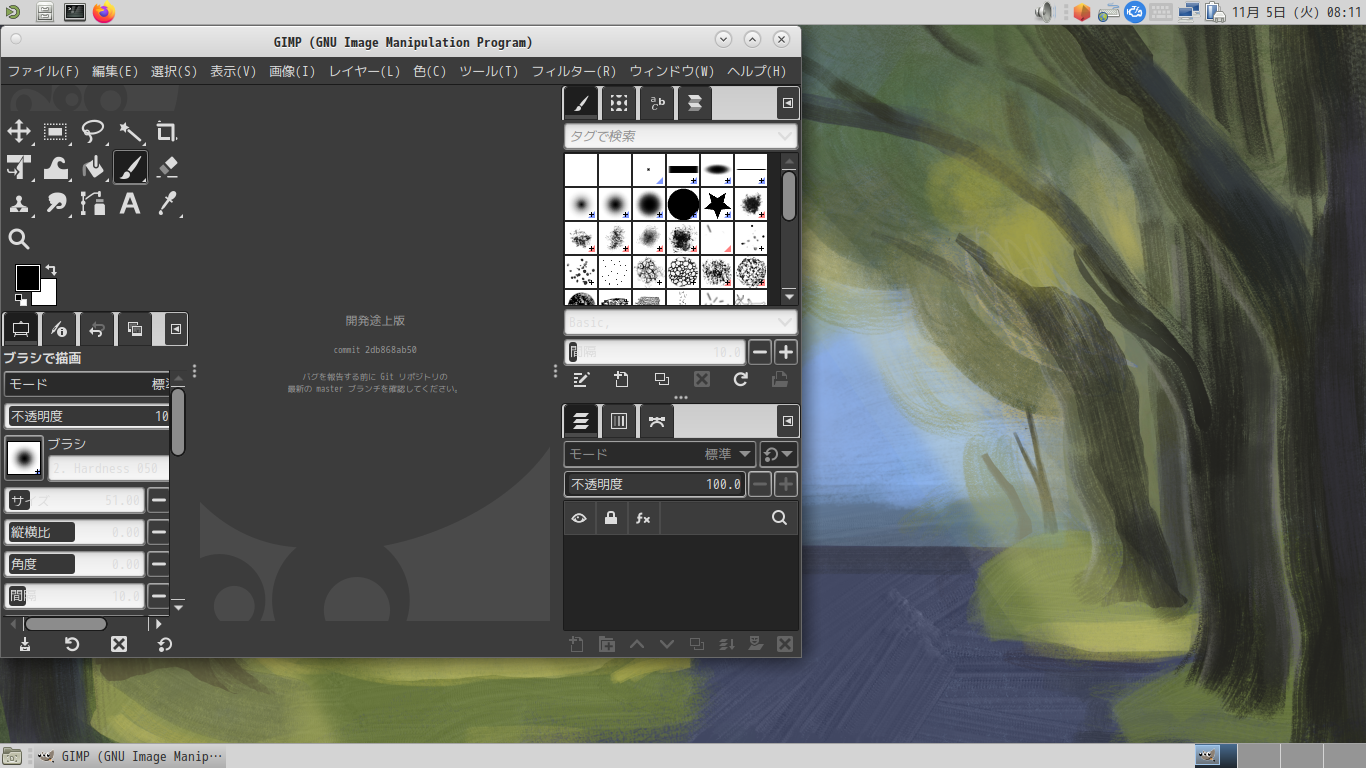This screenshot has width=1366, height=768.
Task: Open the terminal launcher in top panel
Action: (x=74, y=12)
